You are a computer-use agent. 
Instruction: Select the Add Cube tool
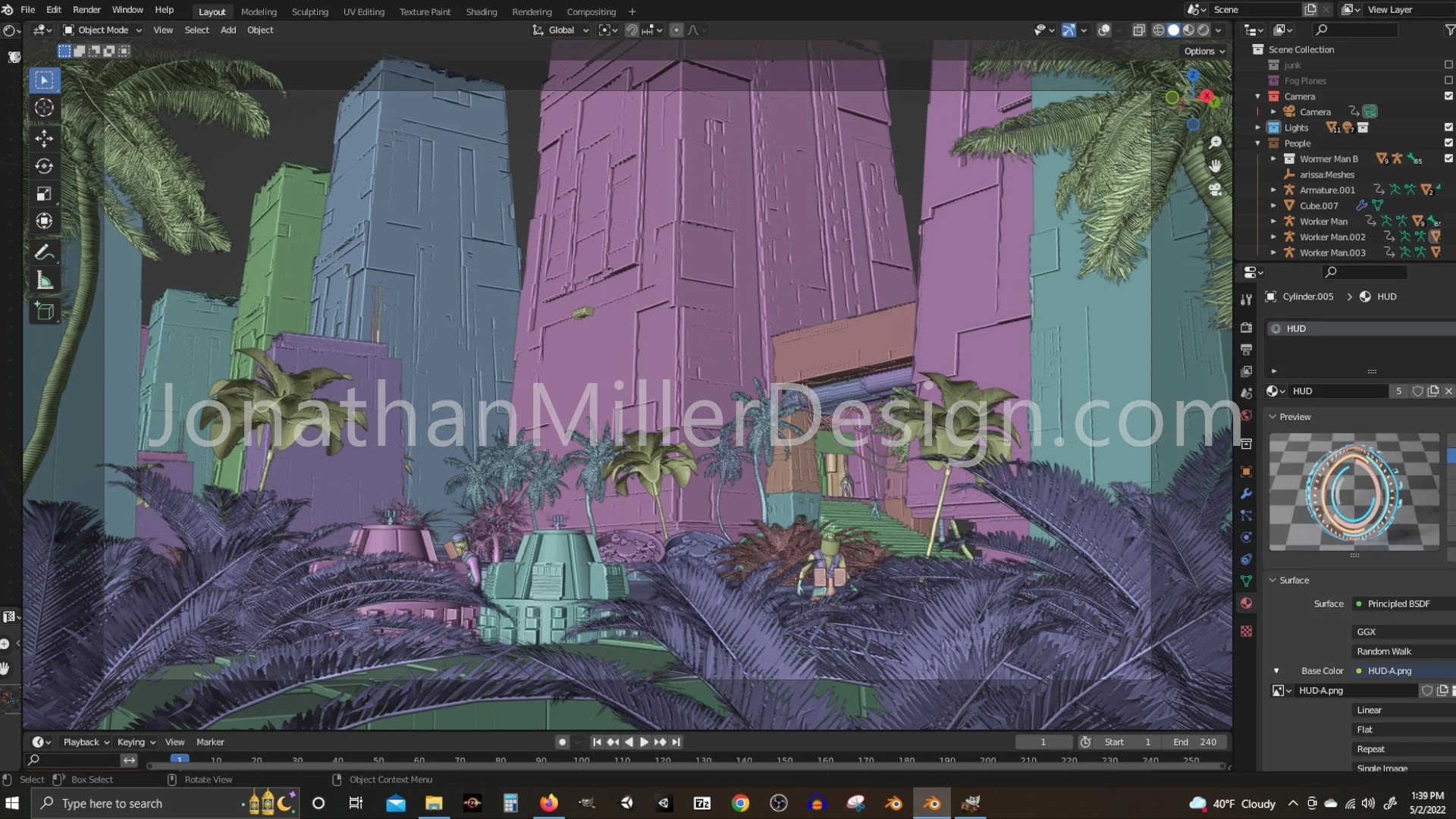(44, 311)
